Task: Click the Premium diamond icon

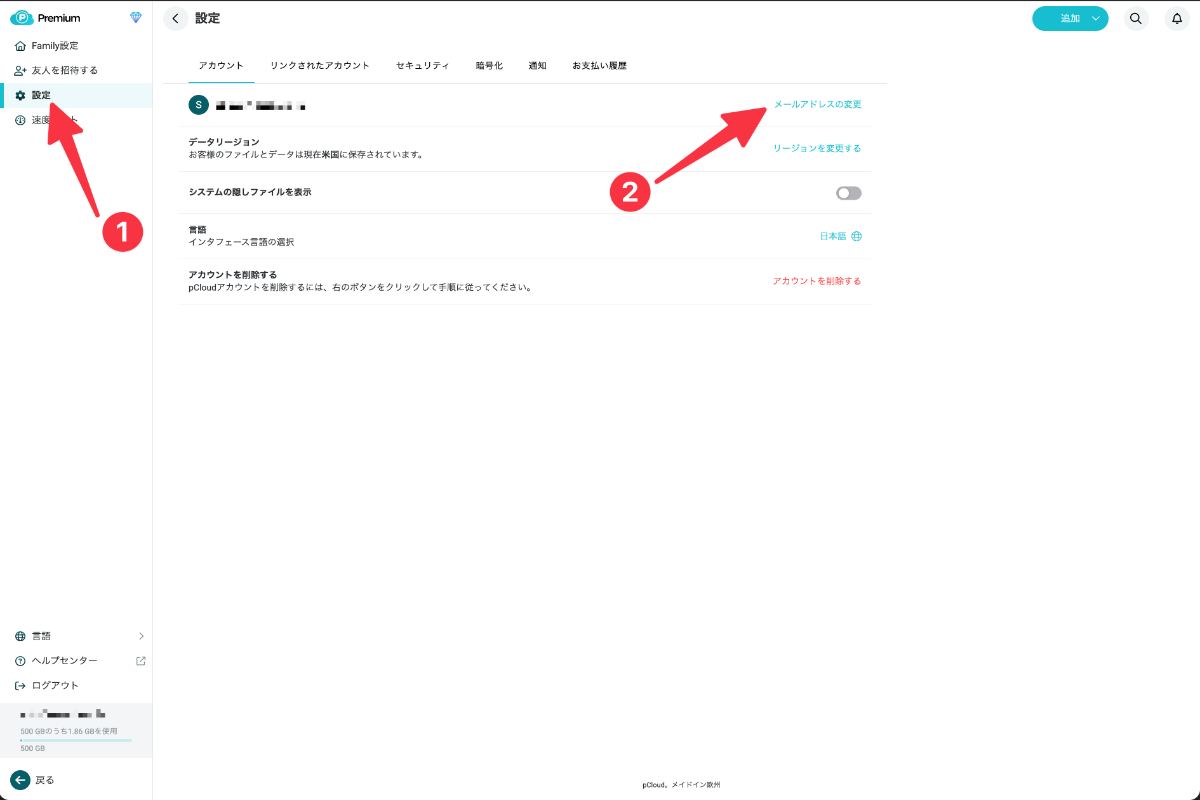Action: coord(136,18)
